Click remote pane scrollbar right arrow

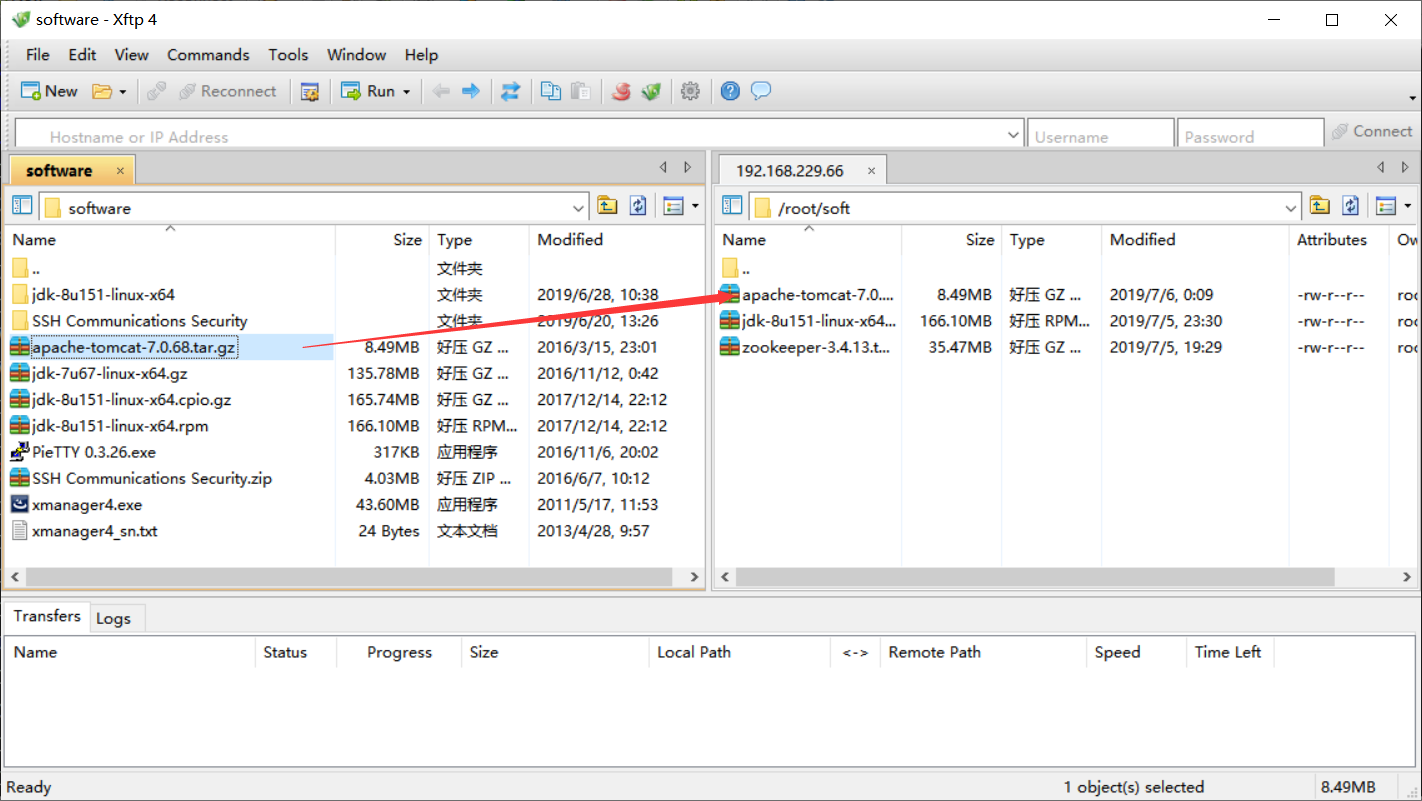click(x=1406, y=577)
